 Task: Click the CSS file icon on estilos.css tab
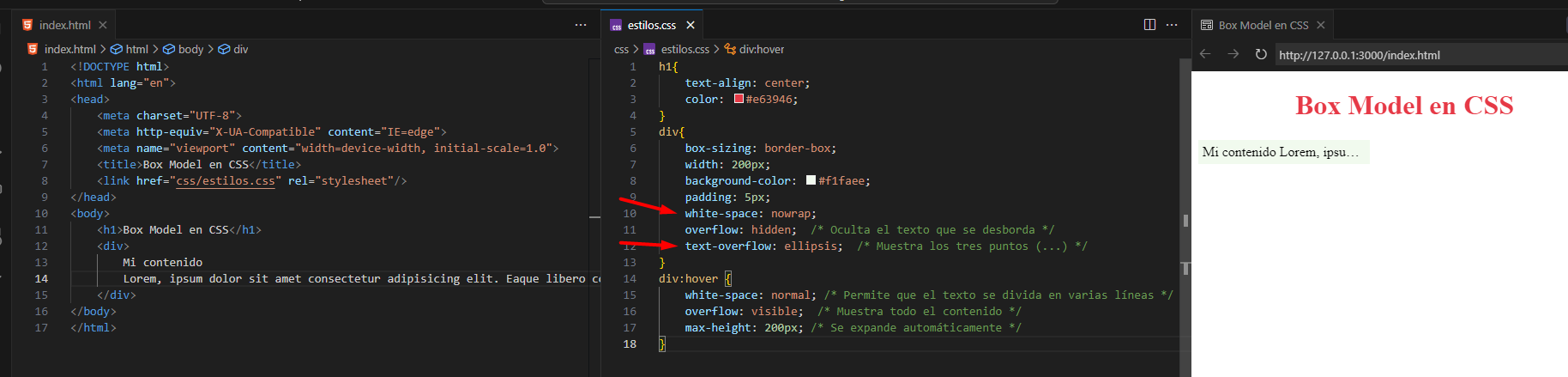click(616, 25)
